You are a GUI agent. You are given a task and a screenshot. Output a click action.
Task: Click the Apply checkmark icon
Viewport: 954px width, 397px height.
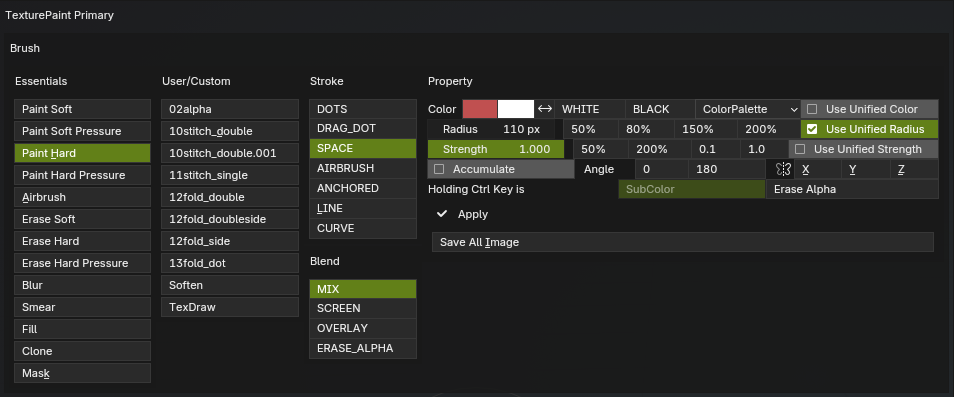[x=442, y=214]
